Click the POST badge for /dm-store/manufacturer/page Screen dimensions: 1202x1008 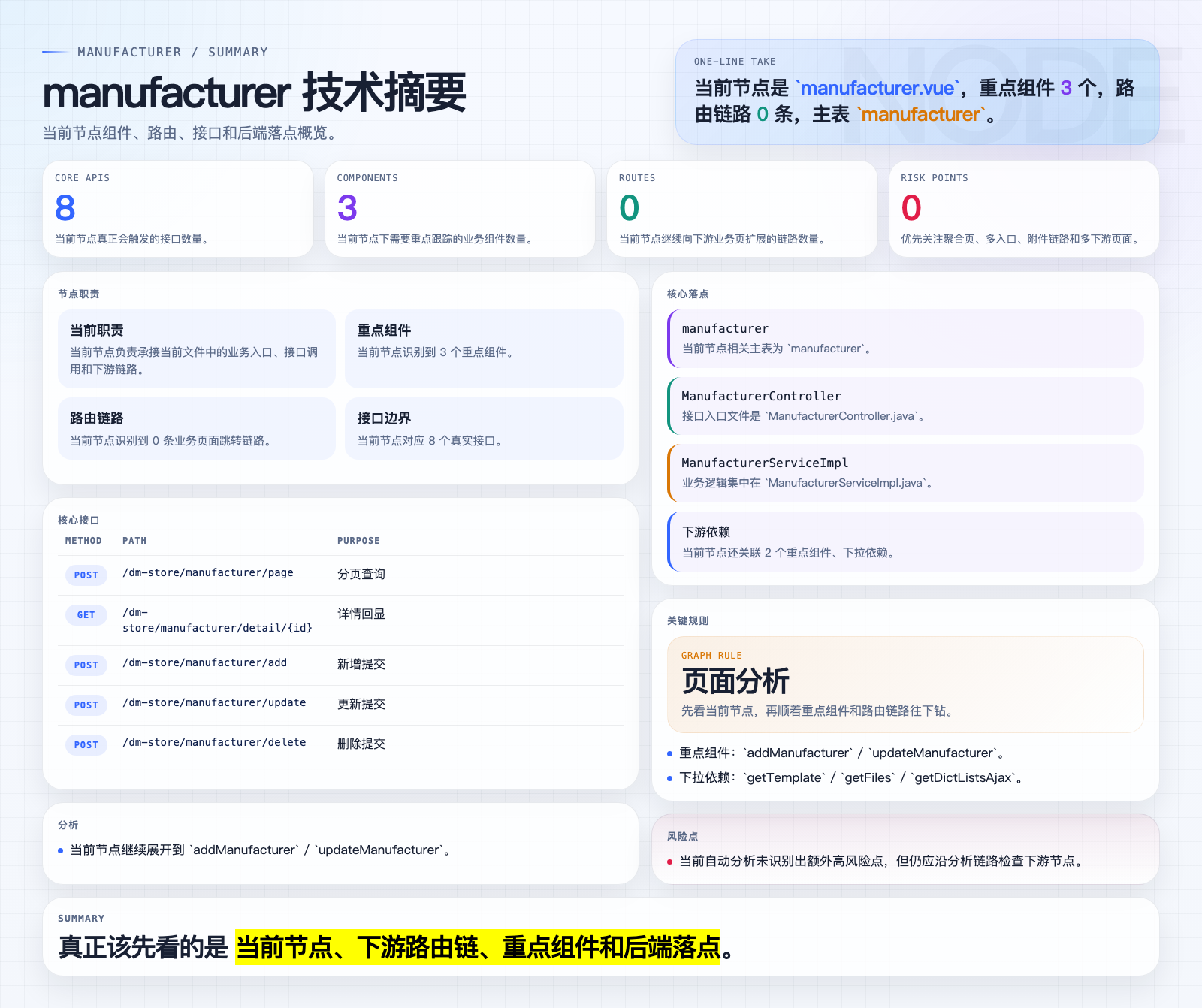(86, 575)
